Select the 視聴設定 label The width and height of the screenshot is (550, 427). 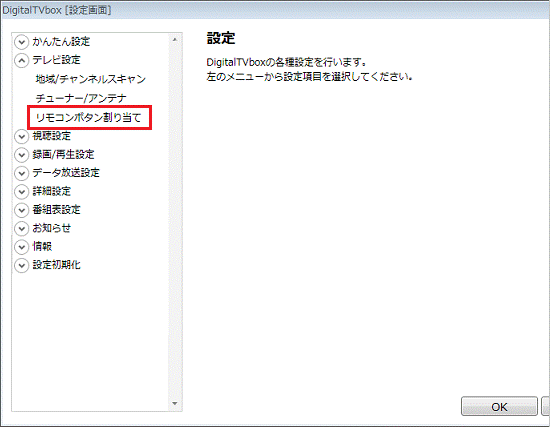pyautogui.click(x=52, y=136)
